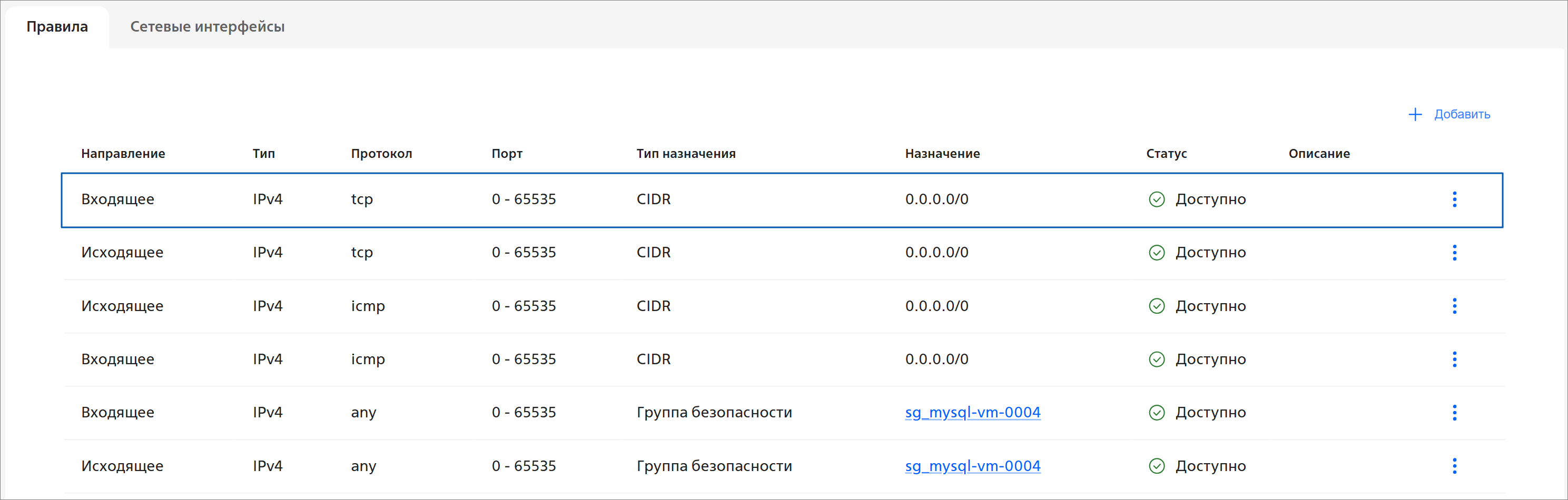
Task: Switch to the Сетевые интерфейсы tab
Action: (x=207, y=27)
